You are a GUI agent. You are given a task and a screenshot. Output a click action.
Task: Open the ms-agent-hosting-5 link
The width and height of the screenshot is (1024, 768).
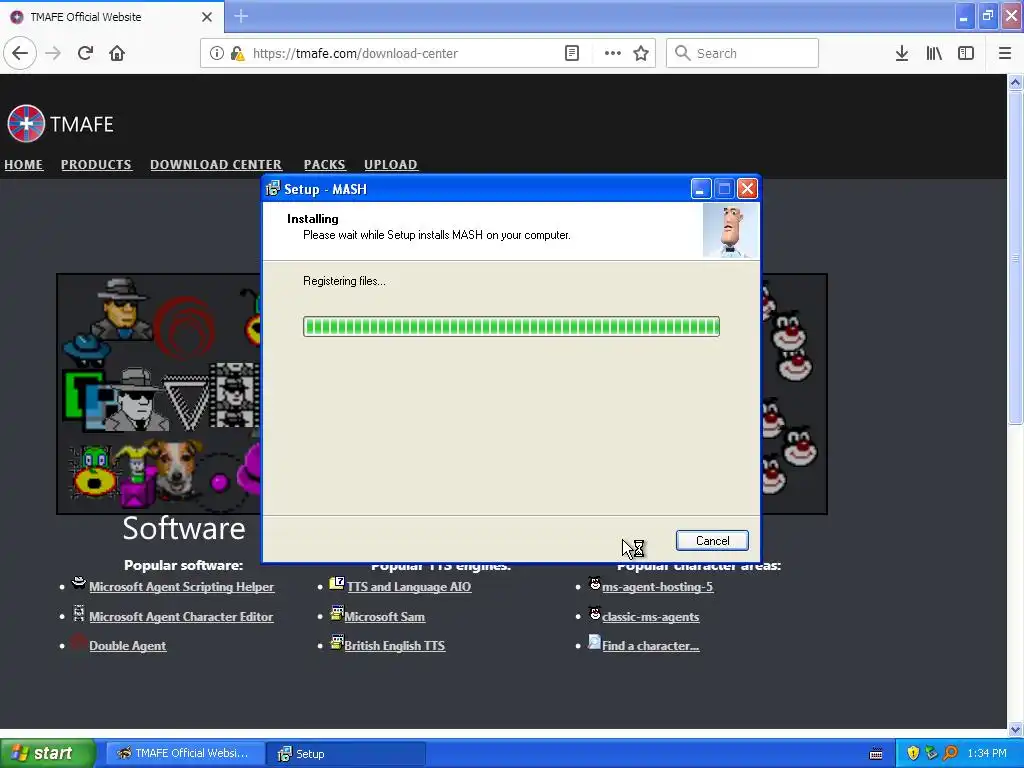coord(658,586)
